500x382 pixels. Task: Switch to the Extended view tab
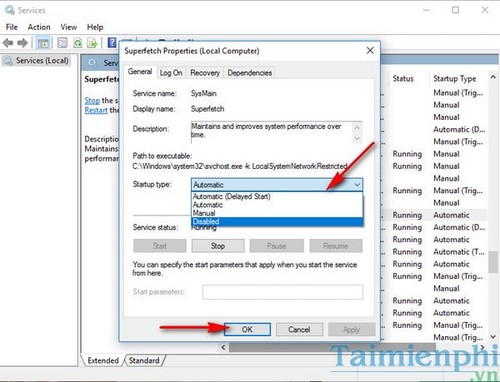(x=103, y=360)
